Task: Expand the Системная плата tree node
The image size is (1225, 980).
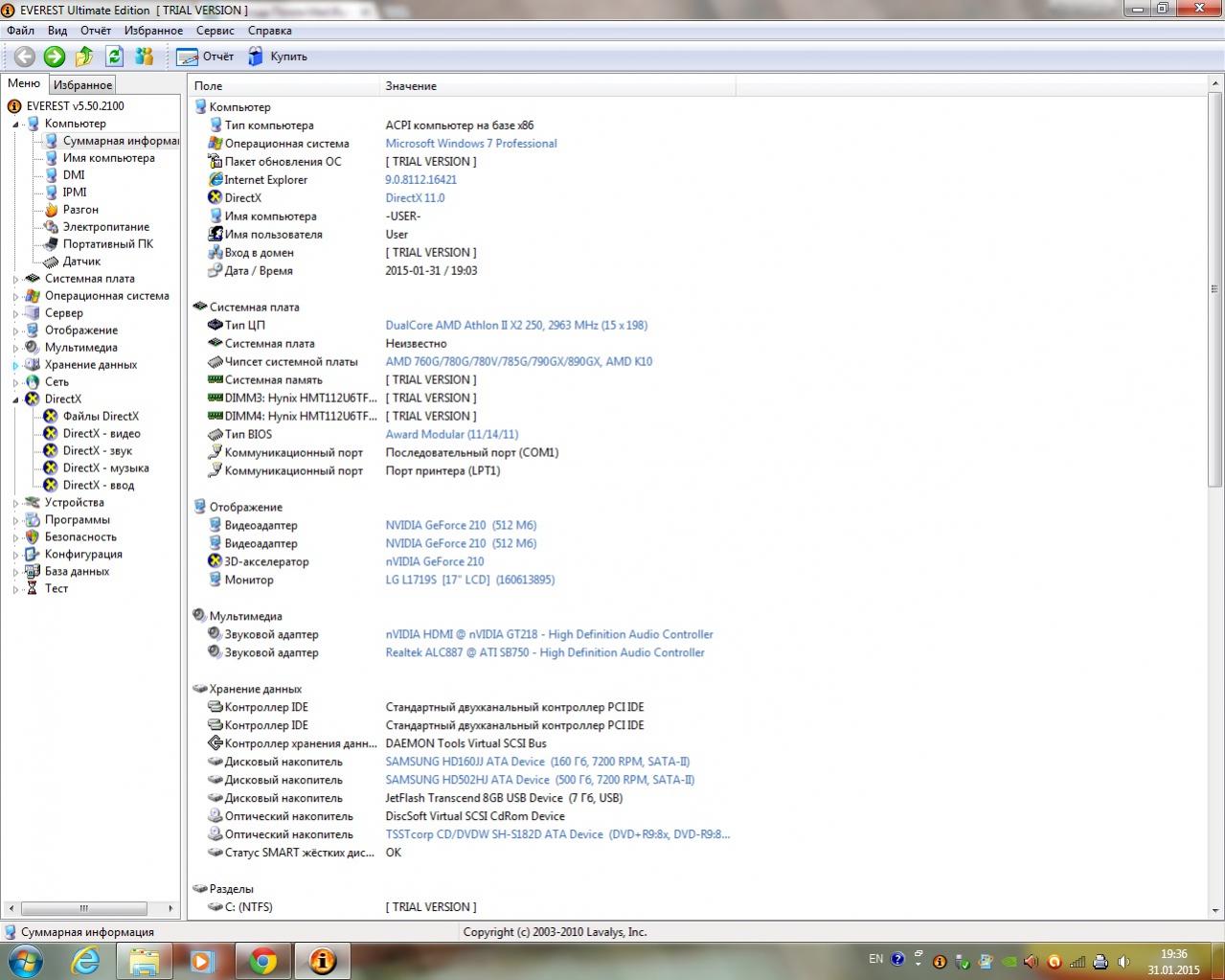Action: click(15, 279)
